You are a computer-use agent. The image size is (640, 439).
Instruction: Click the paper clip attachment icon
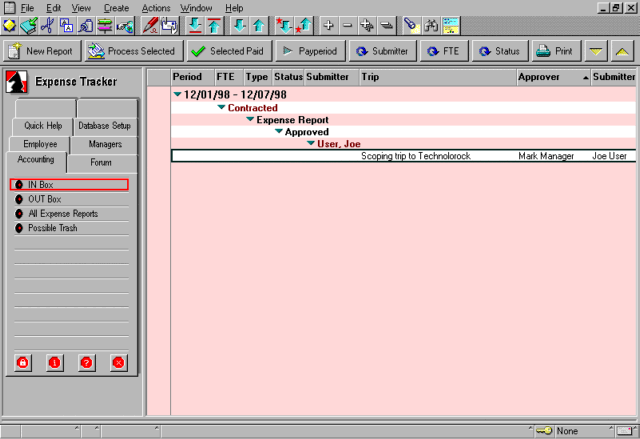(86, 26)
